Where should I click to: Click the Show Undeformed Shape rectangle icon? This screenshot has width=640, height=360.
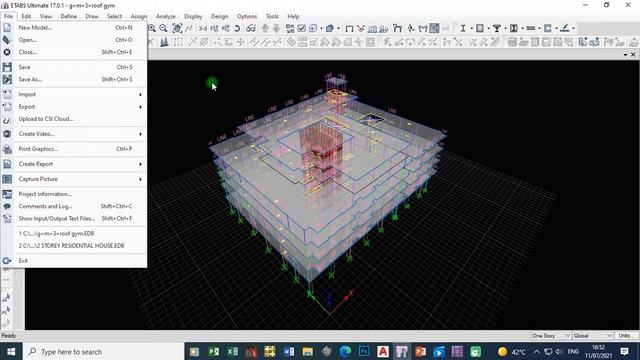[349, 29]
